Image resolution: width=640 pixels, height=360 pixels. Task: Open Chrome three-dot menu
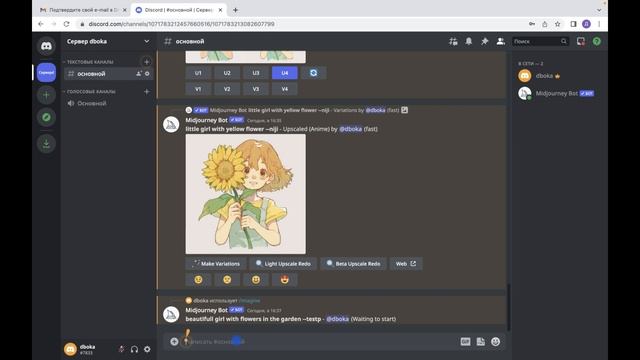[x=599, y=24]
